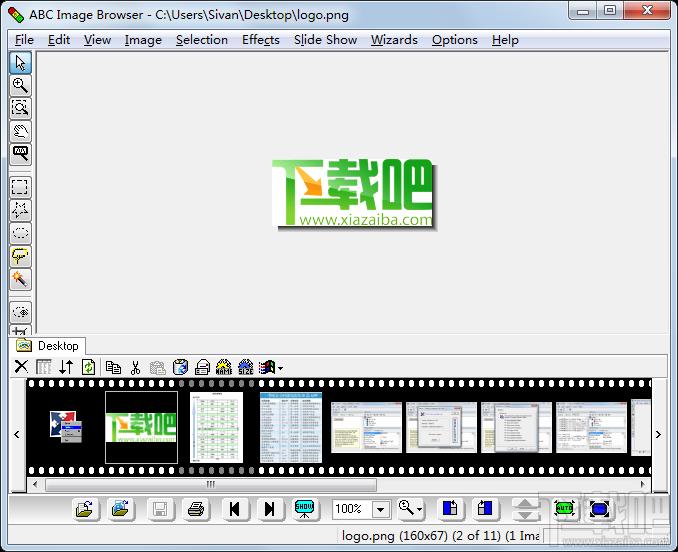The image size is (678, 552).
Task: Click the copy icon in thumbnail toolbar
Action: 113,367
